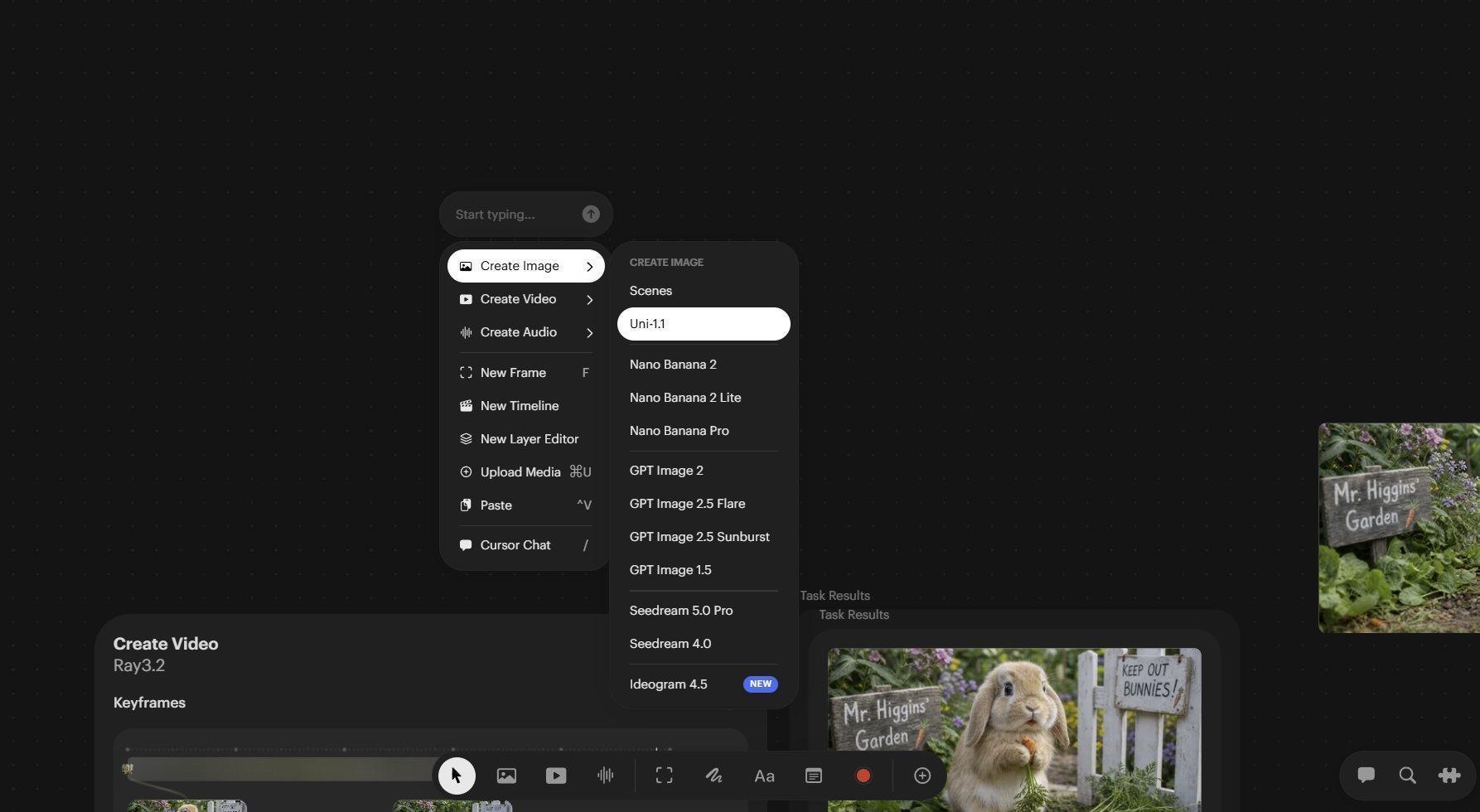Viewport: 1480px width, 812px height.
Task: Select Ideogram 4.5 model
Action: point(704,684)
